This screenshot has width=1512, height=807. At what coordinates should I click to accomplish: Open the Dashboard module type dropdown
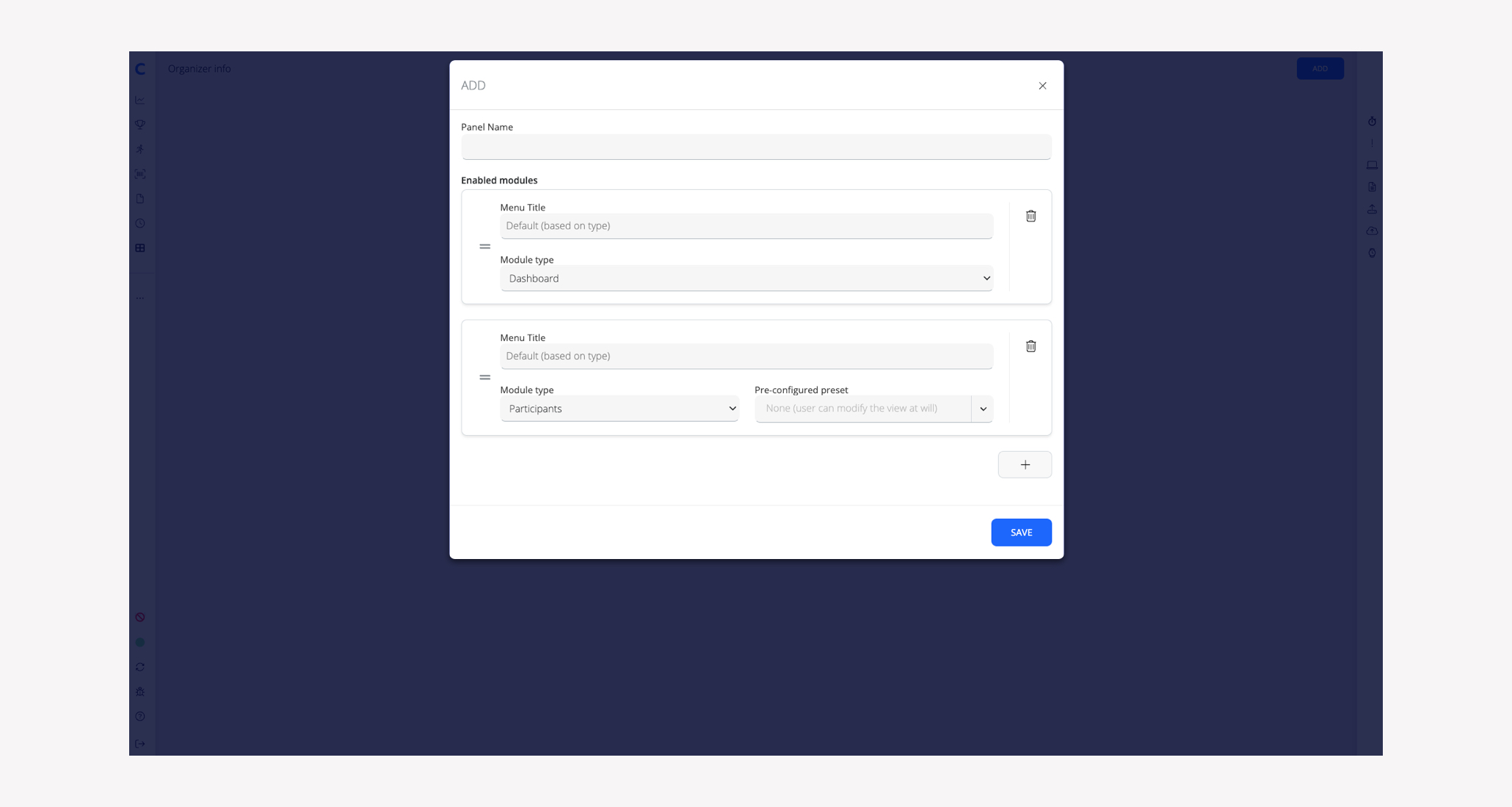pos(746,278)
